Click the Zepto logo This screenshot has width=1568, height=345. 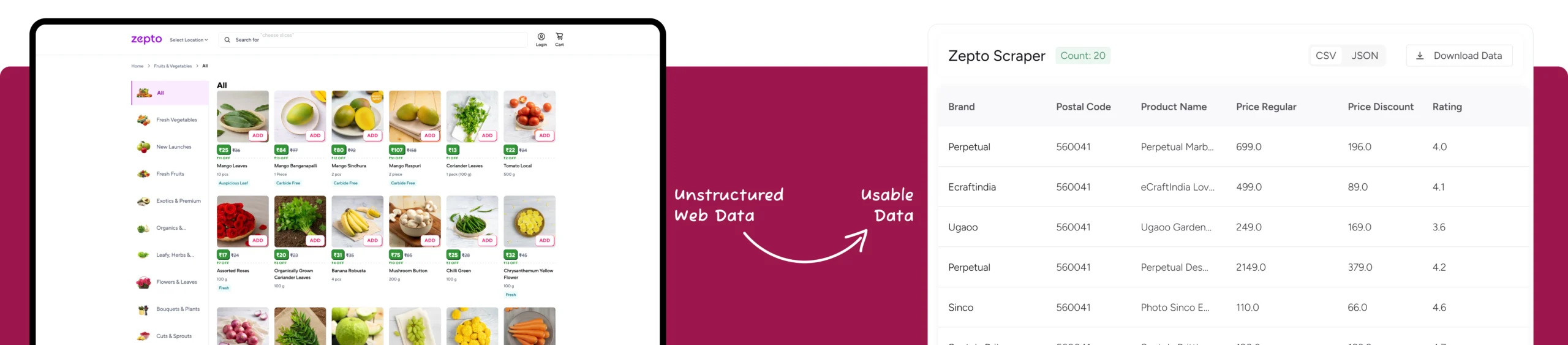(x=146, y=39)
